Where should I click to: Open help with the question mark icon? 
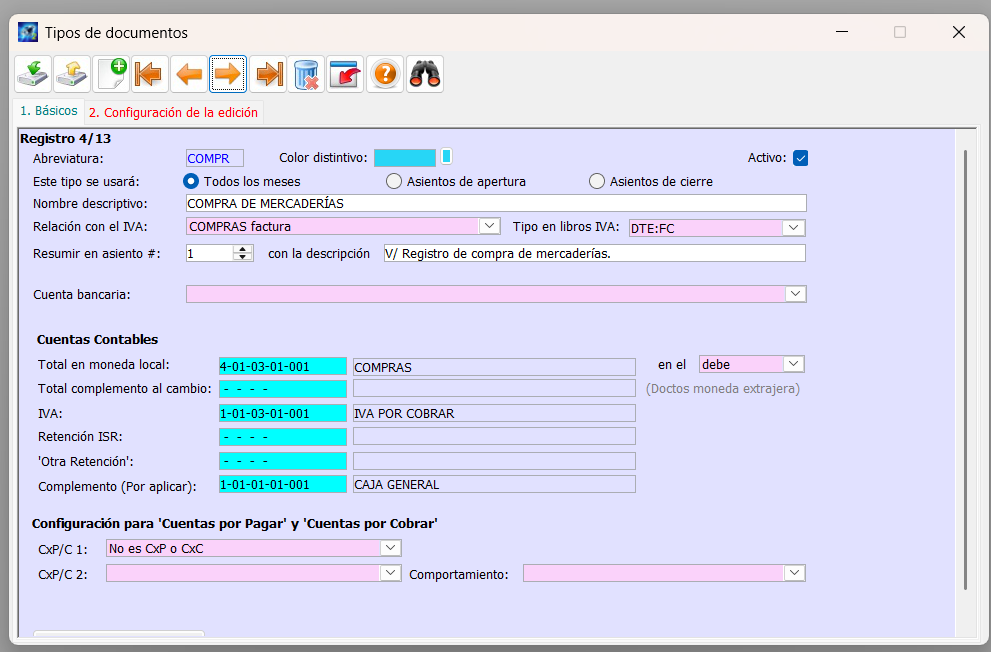385,74
